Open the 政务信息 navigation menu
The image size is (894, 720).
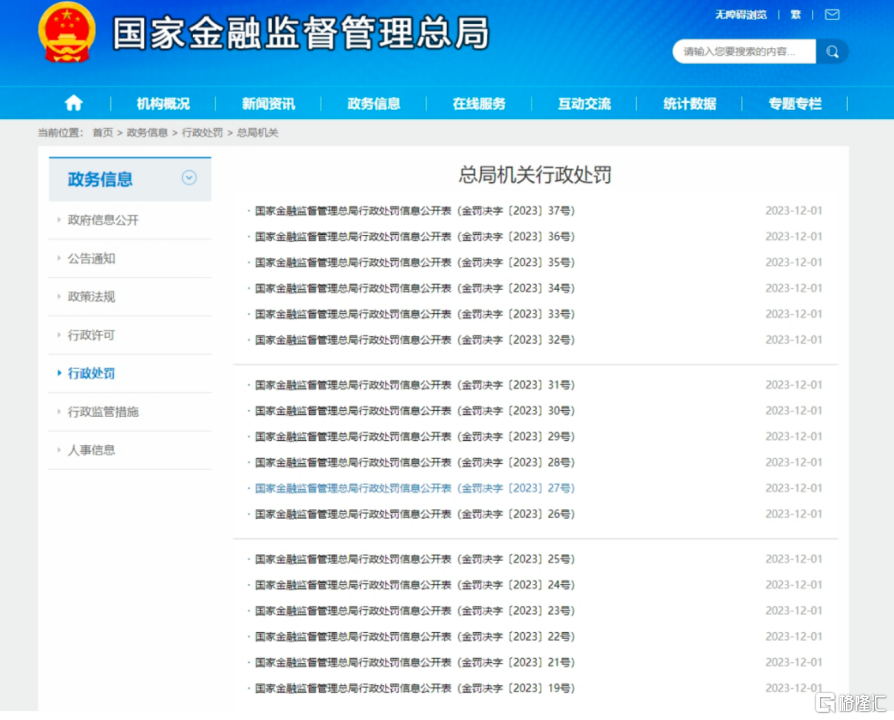(374, 104)
